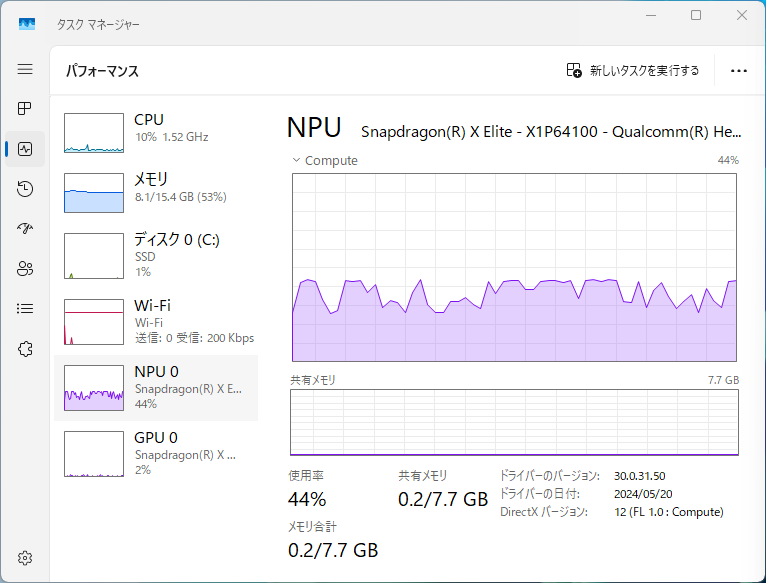The width and height of the screenshot is (766, 583).
Task: Open the Users page icon
Action: point(25,268)
